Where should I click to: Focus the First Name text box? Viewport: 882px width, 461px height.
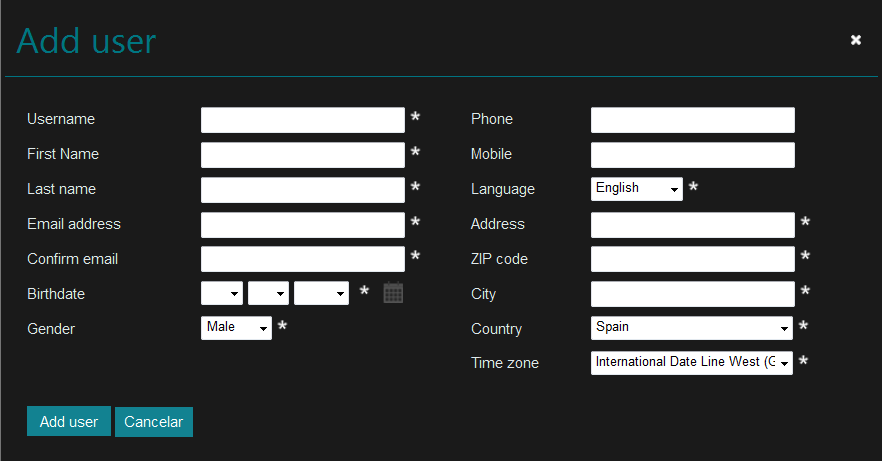click(x=303, y=155)
